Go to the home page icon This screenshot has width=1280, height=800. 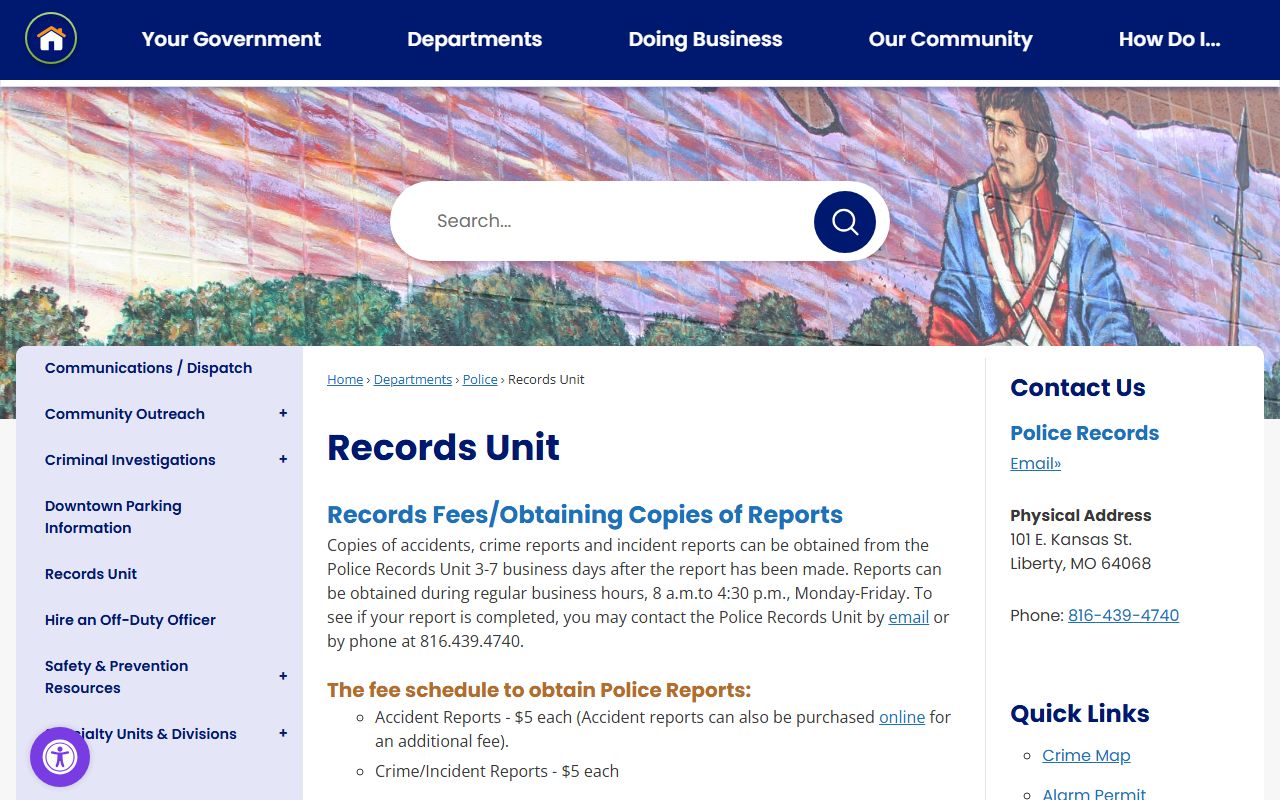click(51, 39)
